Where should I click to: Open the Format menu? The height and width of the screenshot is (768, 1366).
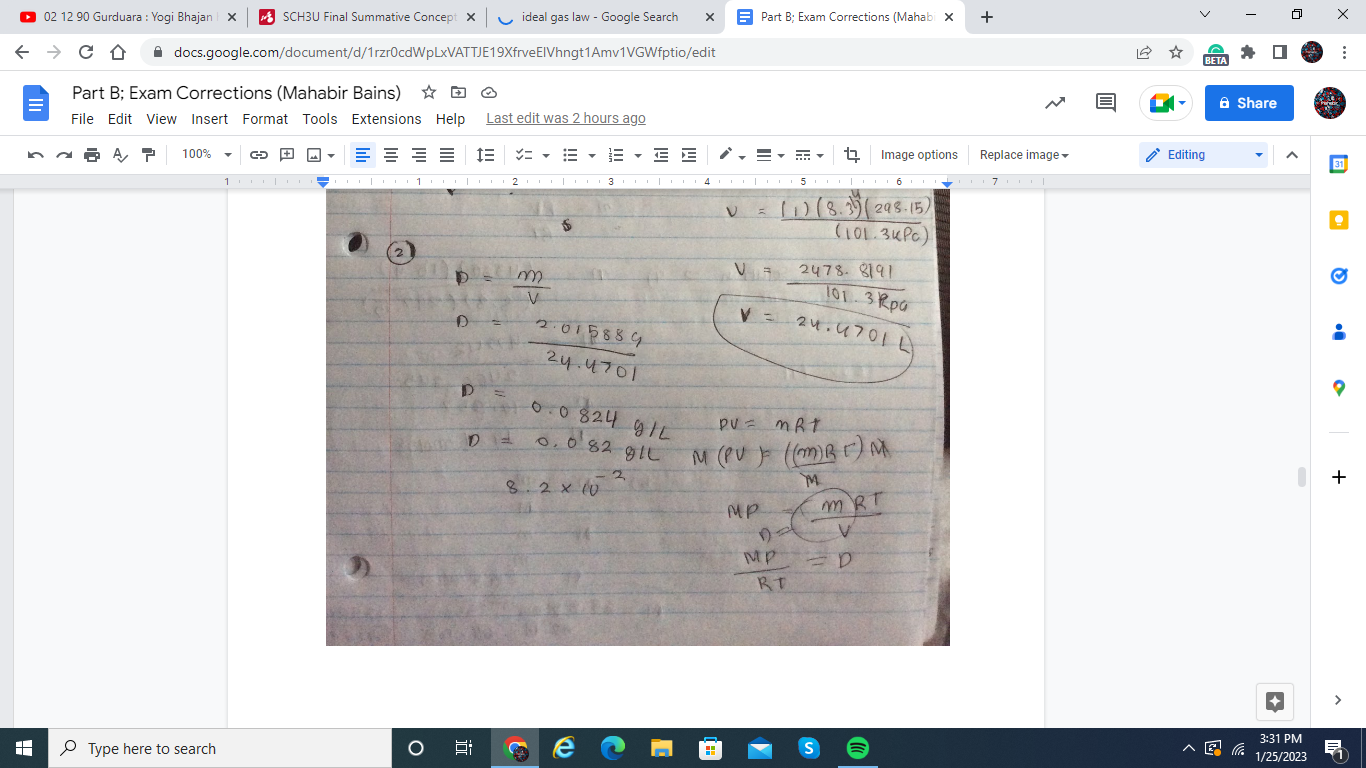coord(265,119)
